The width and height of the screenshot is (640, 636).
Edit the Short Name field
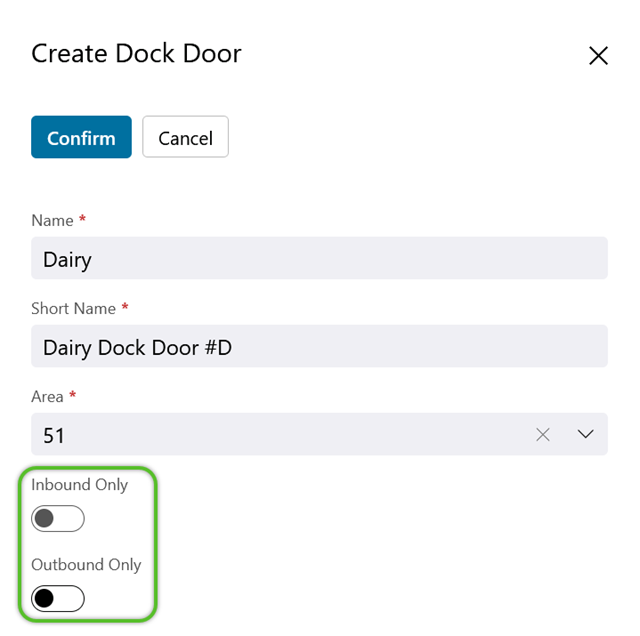pos(319,346)
